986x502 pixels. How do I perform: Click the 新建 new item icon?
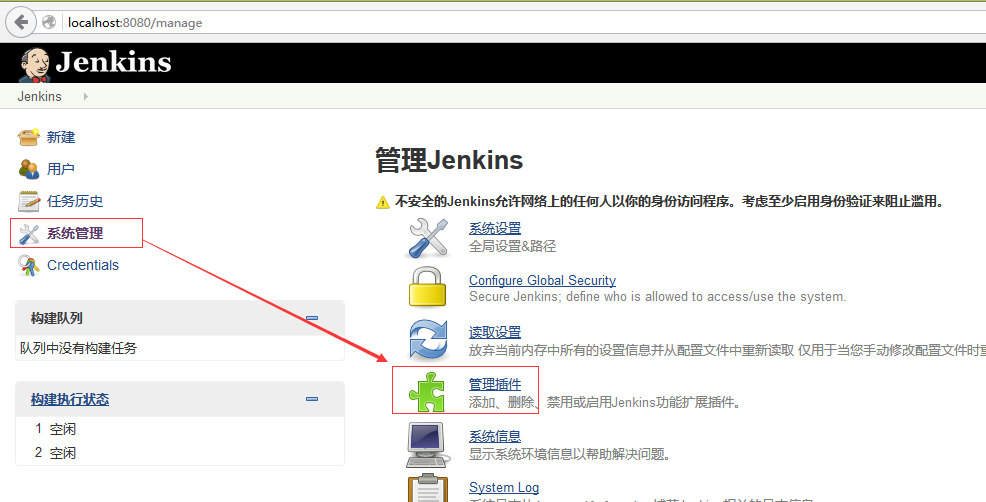click(29, 137)
